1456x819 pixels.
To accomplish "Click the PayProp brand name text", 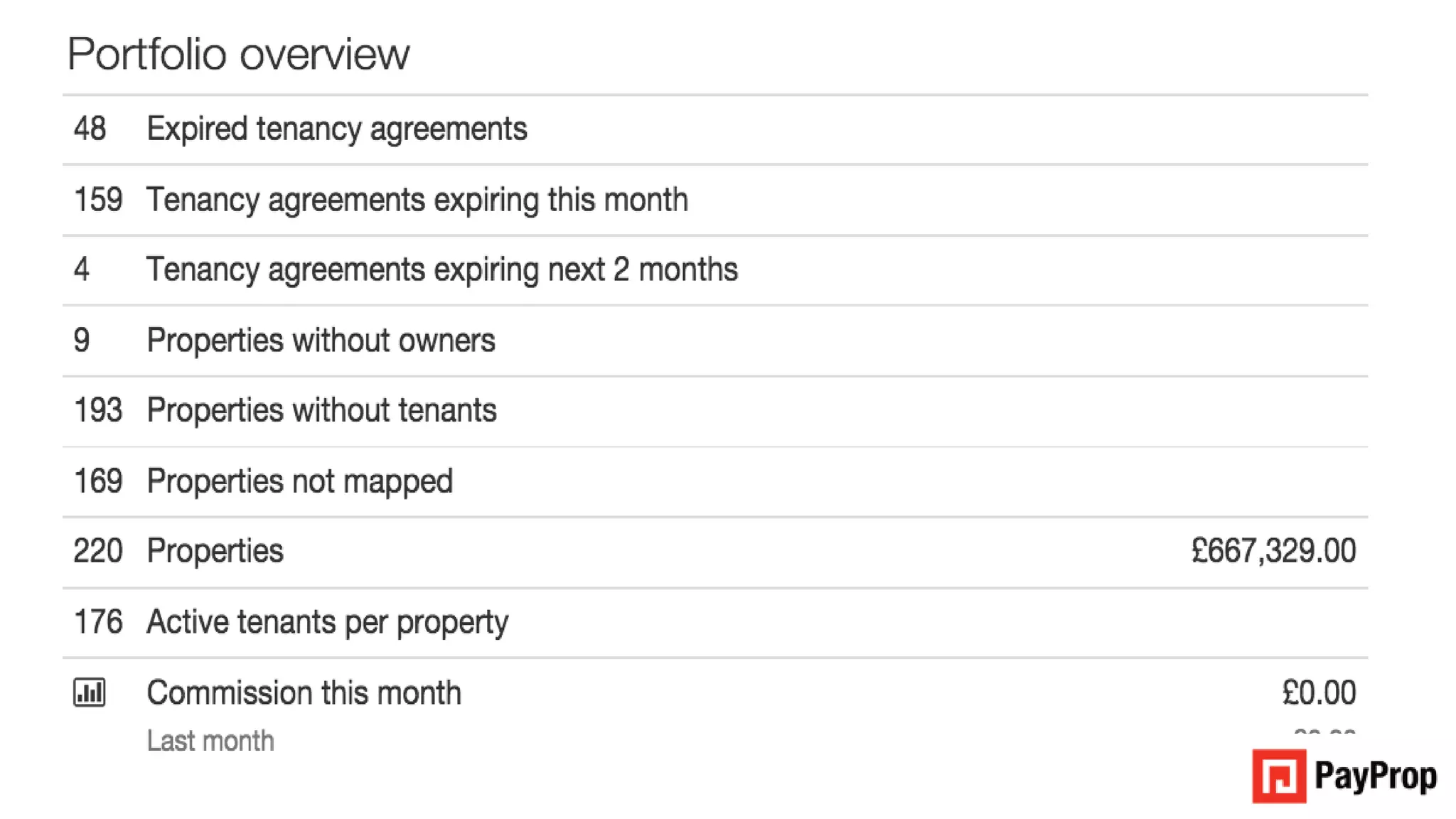I will pos(1376,776).
